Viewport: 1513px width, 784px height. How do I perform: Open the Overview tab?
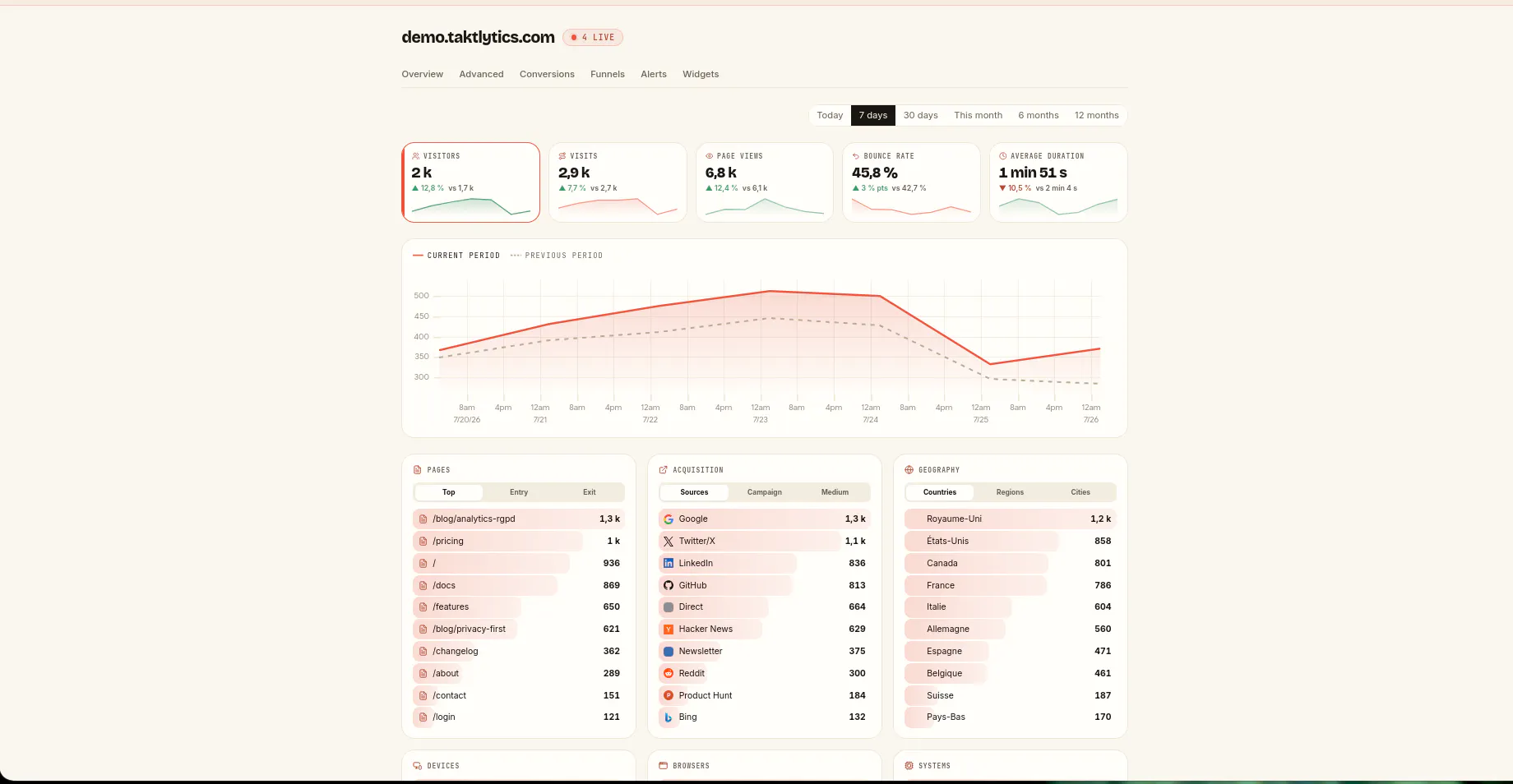click(423, 74)
